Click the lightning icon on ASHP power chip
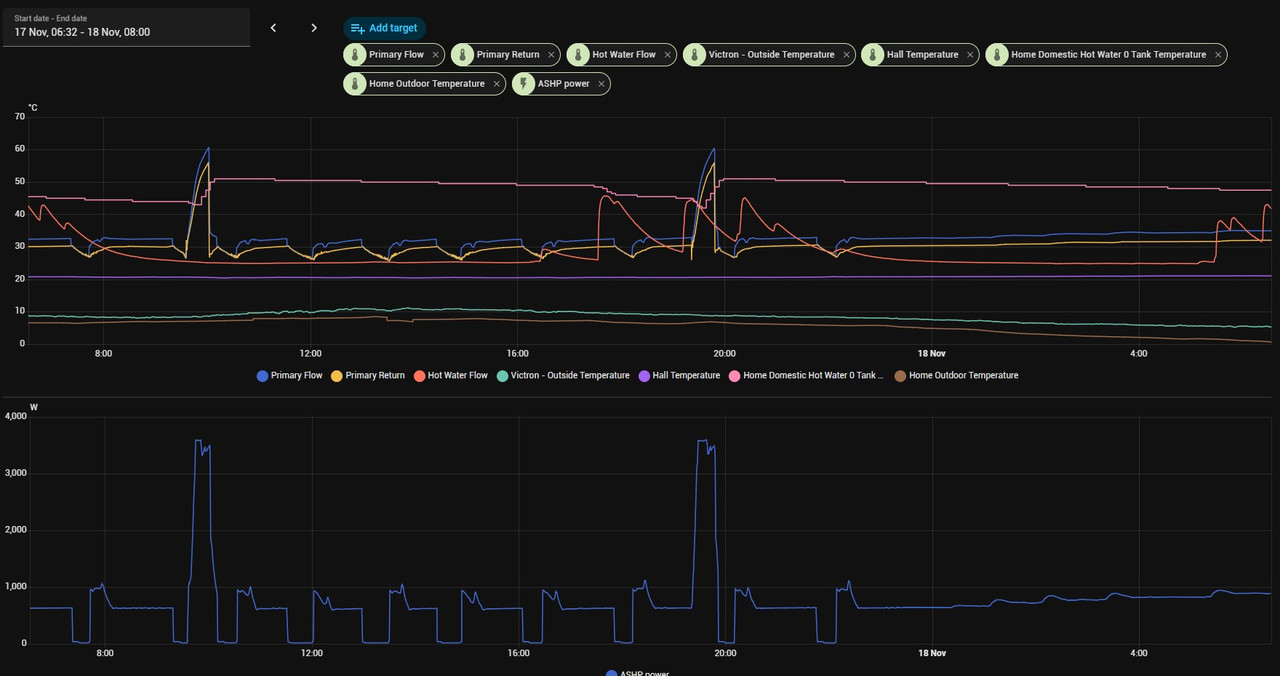 point(524,84)
